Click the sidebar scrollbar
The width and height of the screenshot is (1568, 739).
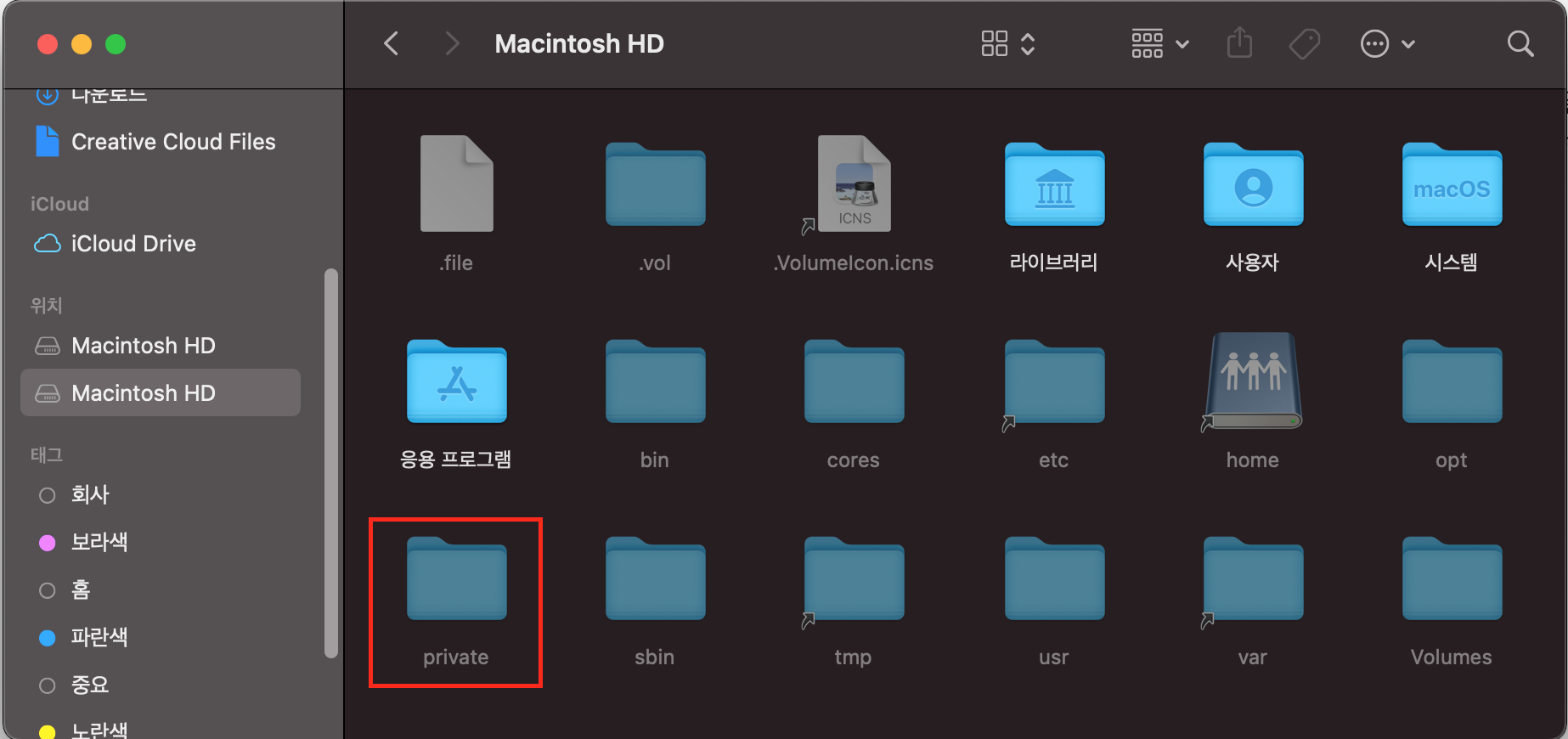coord(331,463)
